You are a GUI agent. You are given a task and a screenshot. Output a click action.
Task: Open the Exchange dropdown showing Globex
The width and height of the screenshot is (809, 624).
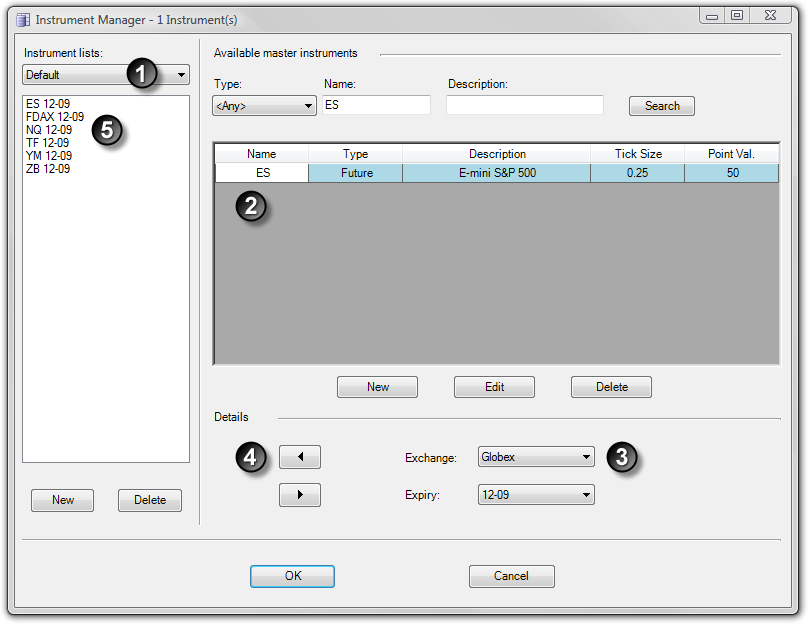pyautogui.click(x=536, y=457)
